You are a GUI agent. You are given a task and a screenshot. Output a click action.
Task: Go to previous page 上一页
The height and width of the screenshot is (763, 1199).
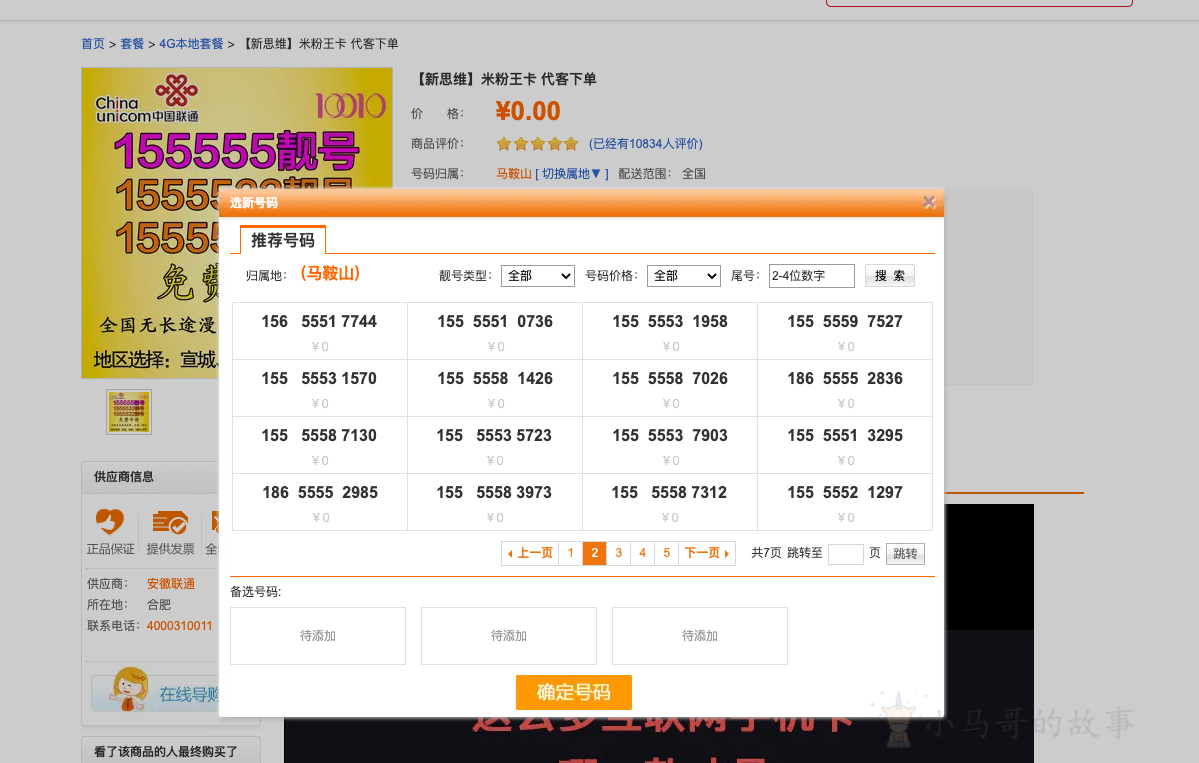click(530, 553)
